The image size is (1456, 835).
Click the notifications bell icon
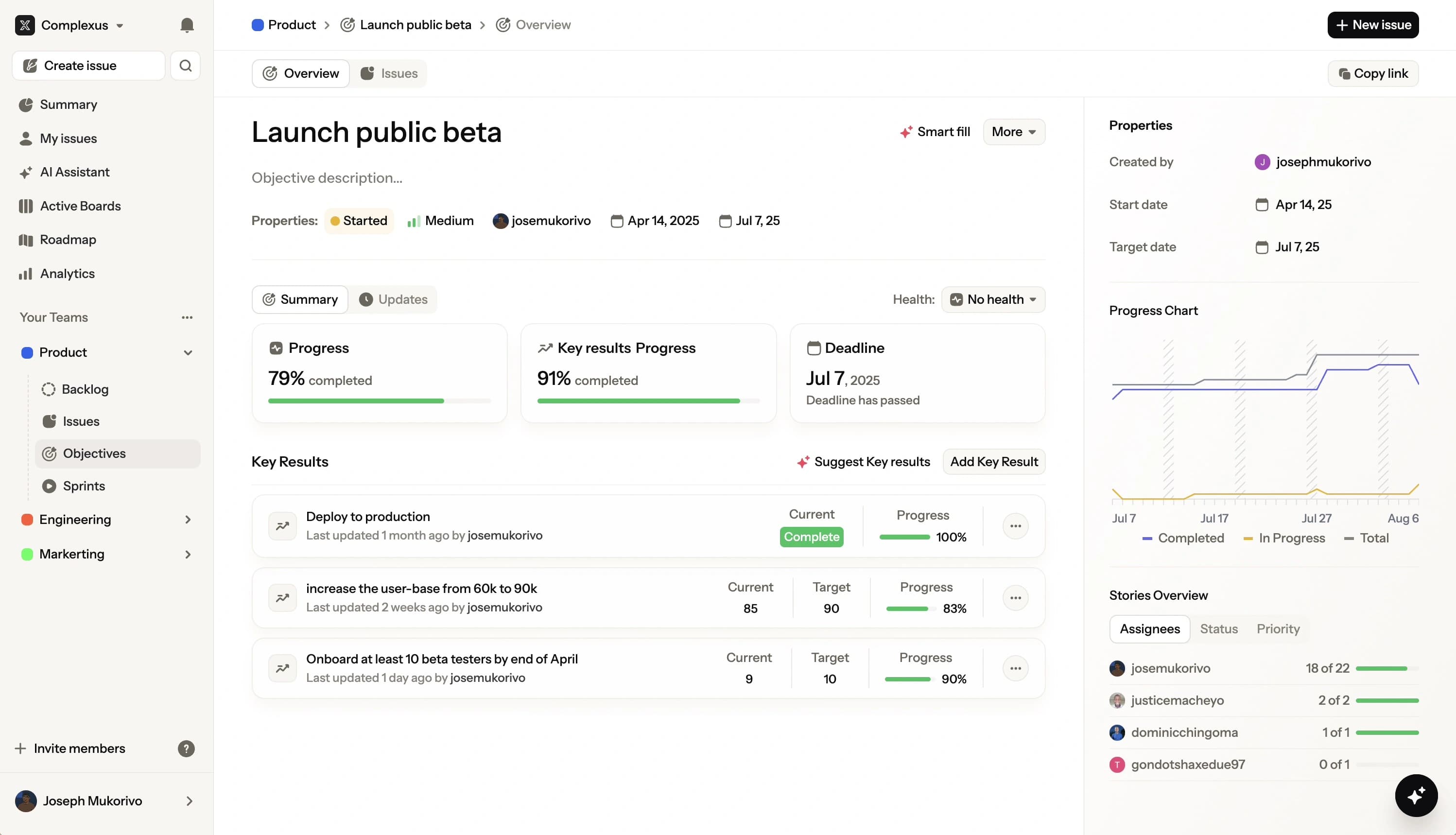tap(187, 25)
